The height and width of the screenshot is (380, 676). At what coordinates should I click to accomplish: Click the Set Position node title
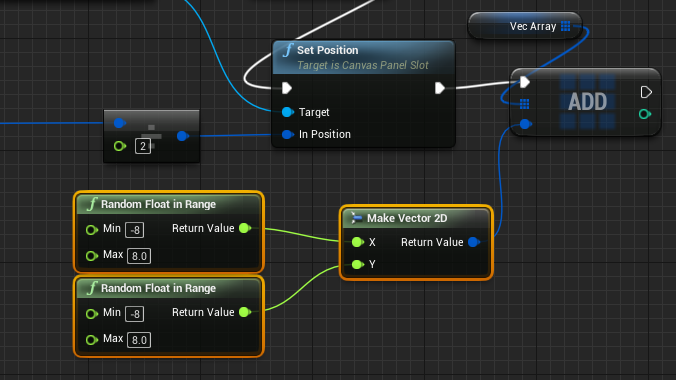tap(327, 50)
